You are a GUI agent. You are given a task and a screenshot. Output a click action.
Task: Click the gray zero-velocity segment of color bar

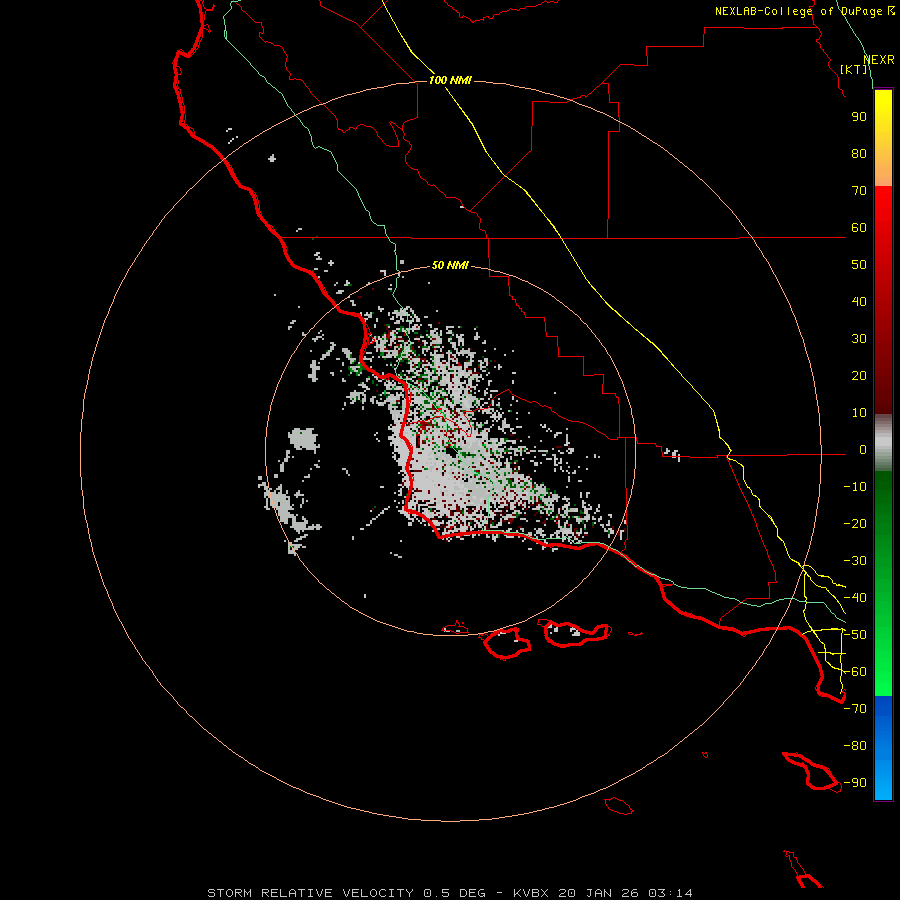883,443
